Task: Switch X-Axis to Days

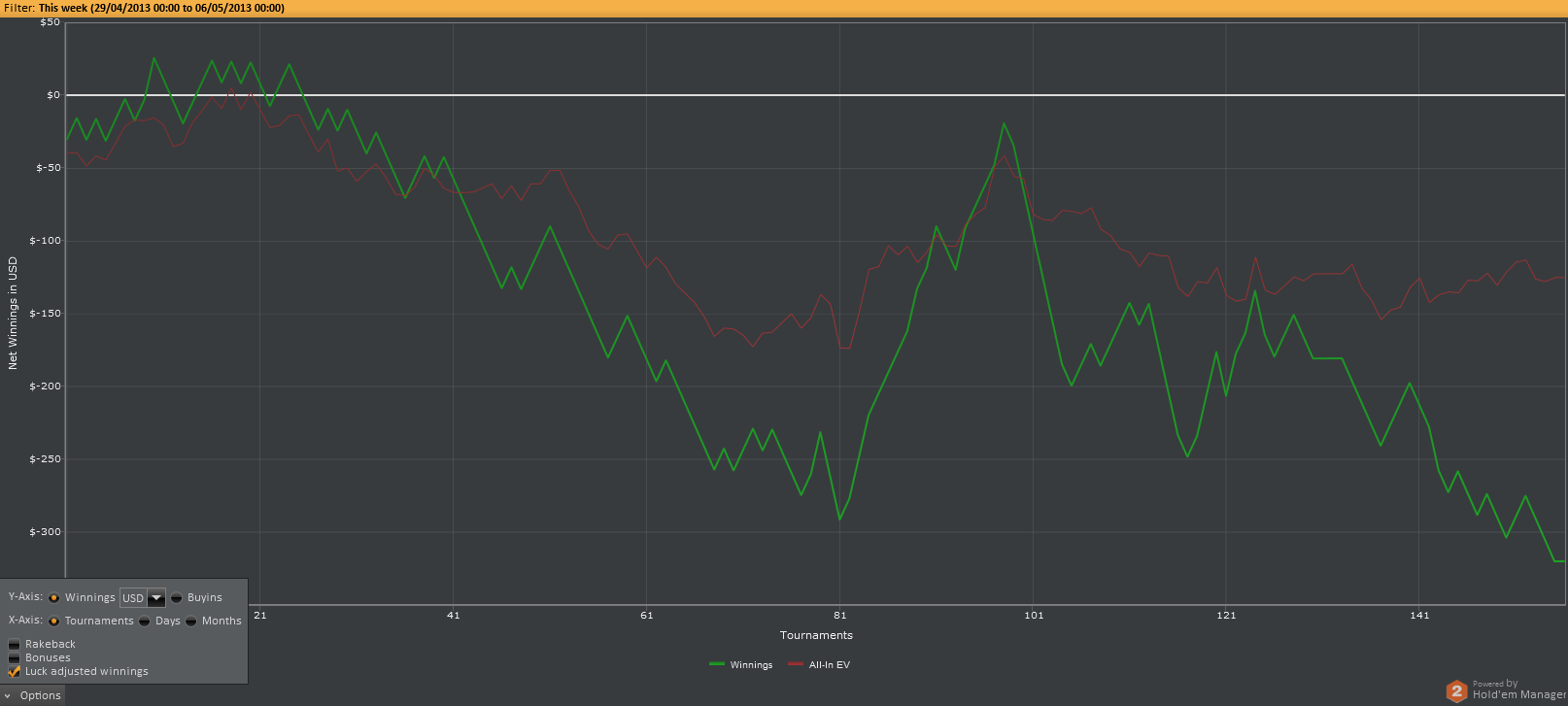Action: coord(145,621)
